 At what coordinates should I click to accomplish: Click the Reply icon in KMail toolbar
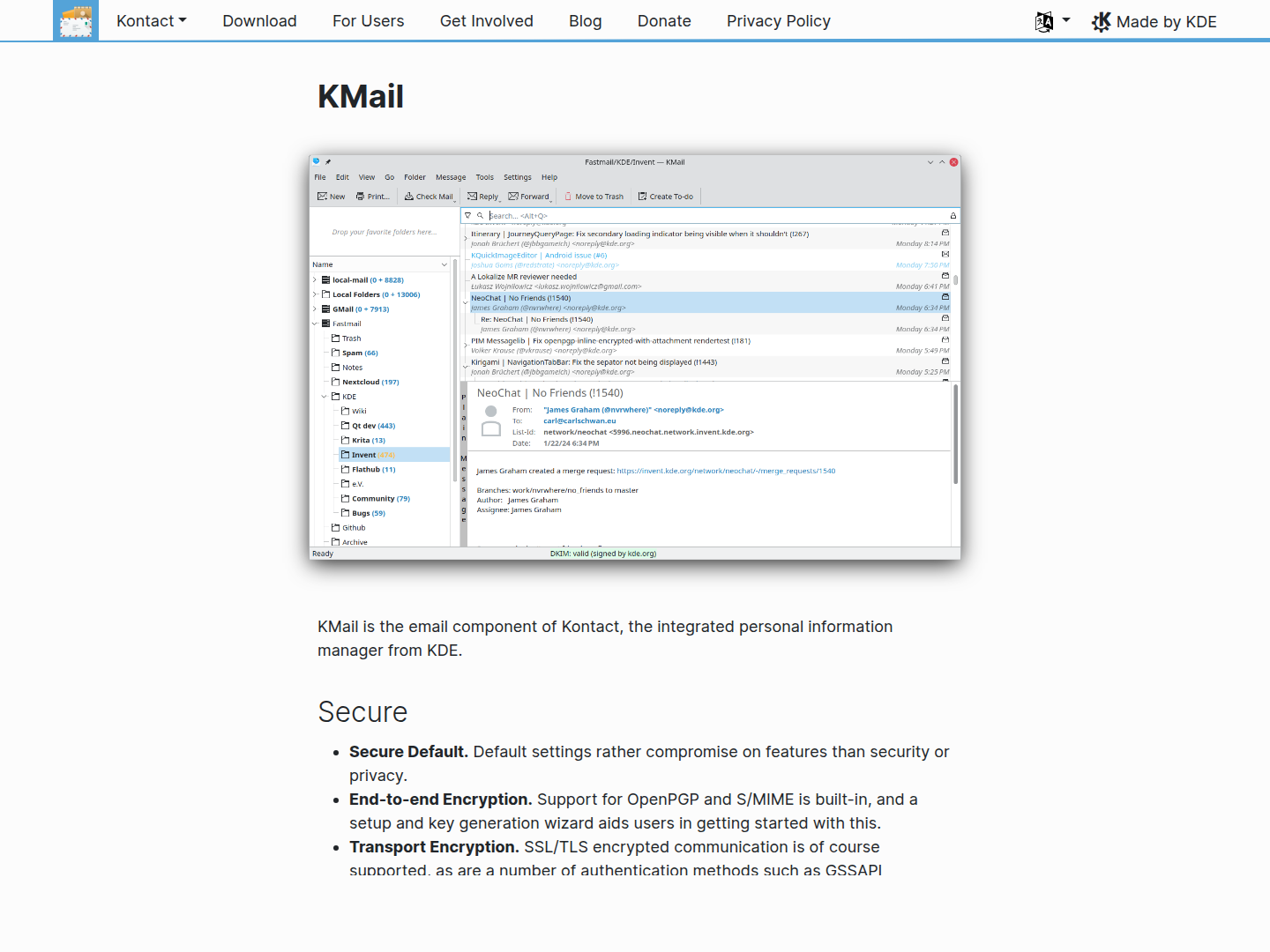472,197
